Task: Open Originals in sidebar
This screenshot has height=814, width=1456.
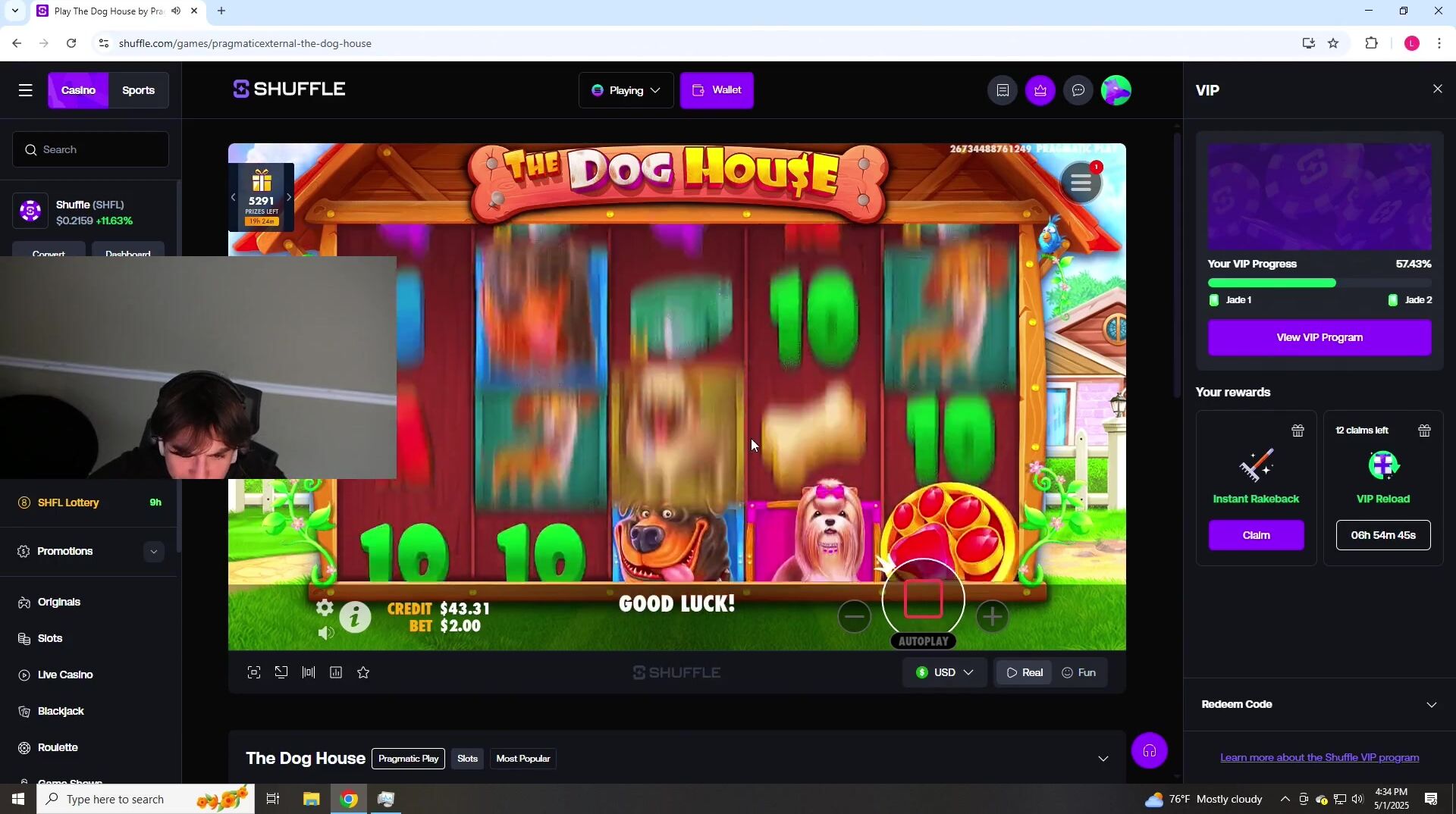Action: point(59,602)
